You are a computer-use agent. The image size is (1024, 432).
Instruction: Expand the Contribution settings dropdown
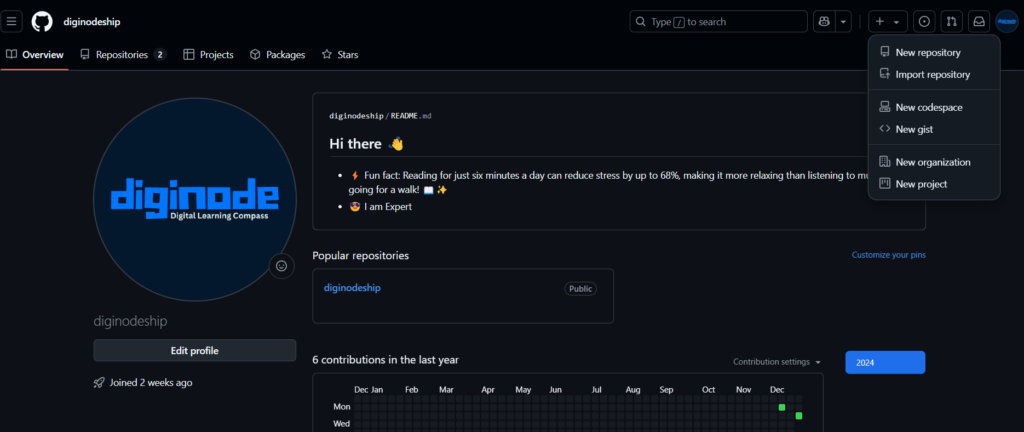(x=777, y=362)
